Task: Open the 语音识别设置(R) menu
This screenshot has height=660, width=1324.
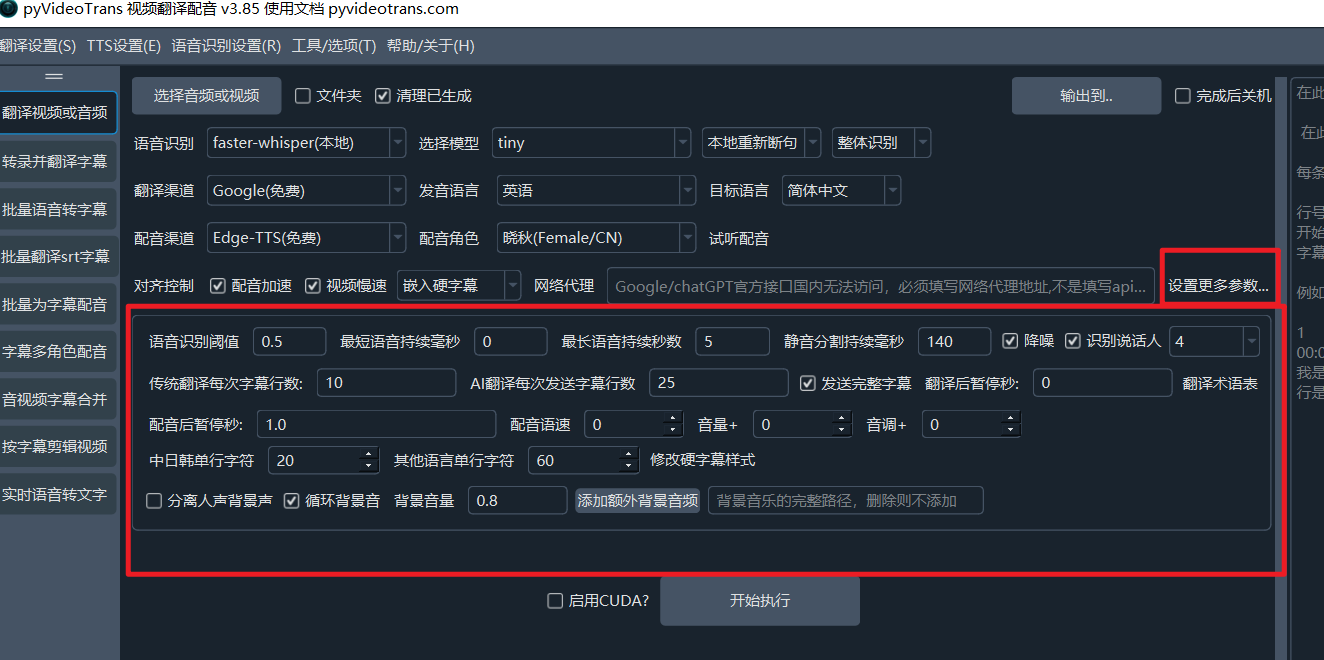Action: 226,46
